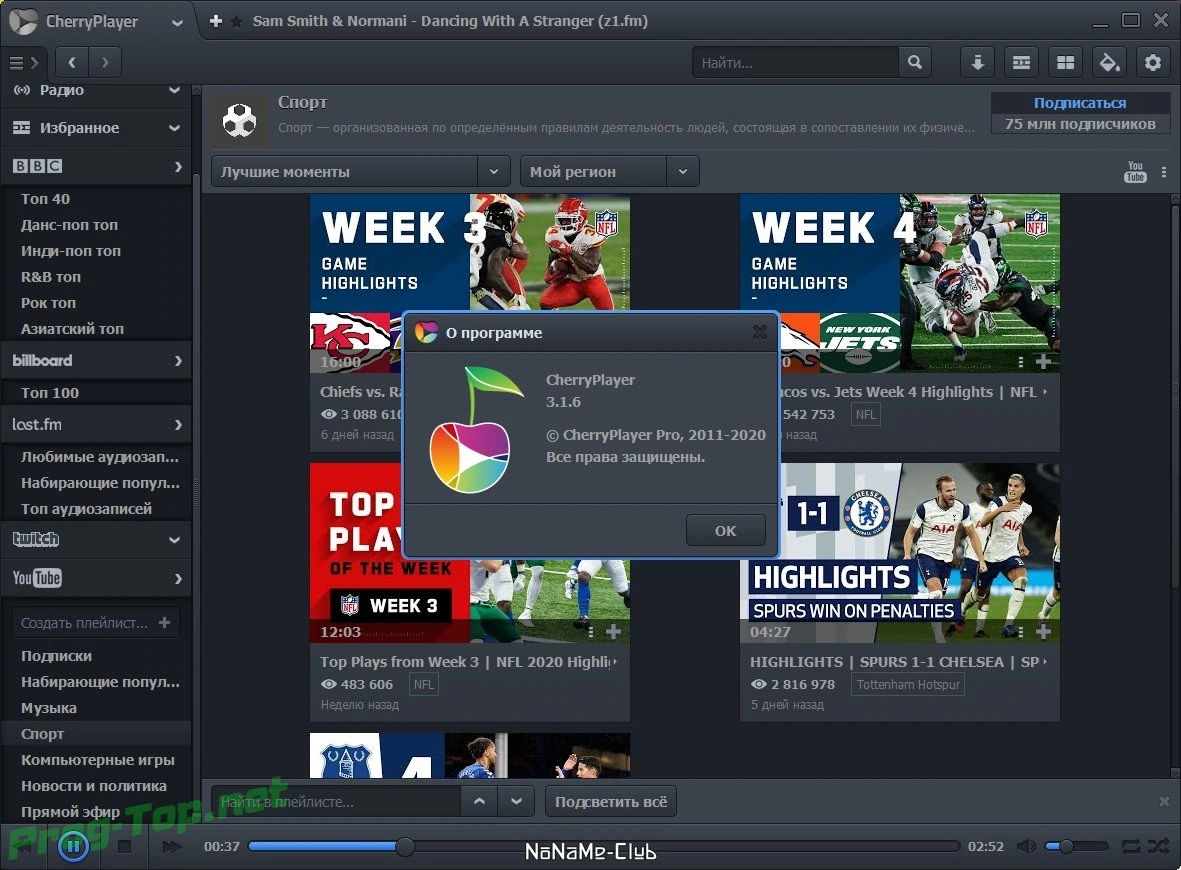Open settings gear icon
This screenshot has height=870, width=1181.
(x=1153, y=63)
